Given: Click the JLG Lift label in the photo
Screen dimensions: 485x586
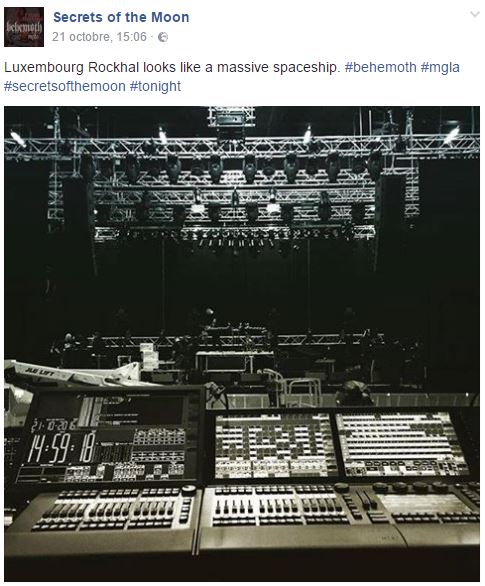Looking at the screenshot, I should point(39,372).
